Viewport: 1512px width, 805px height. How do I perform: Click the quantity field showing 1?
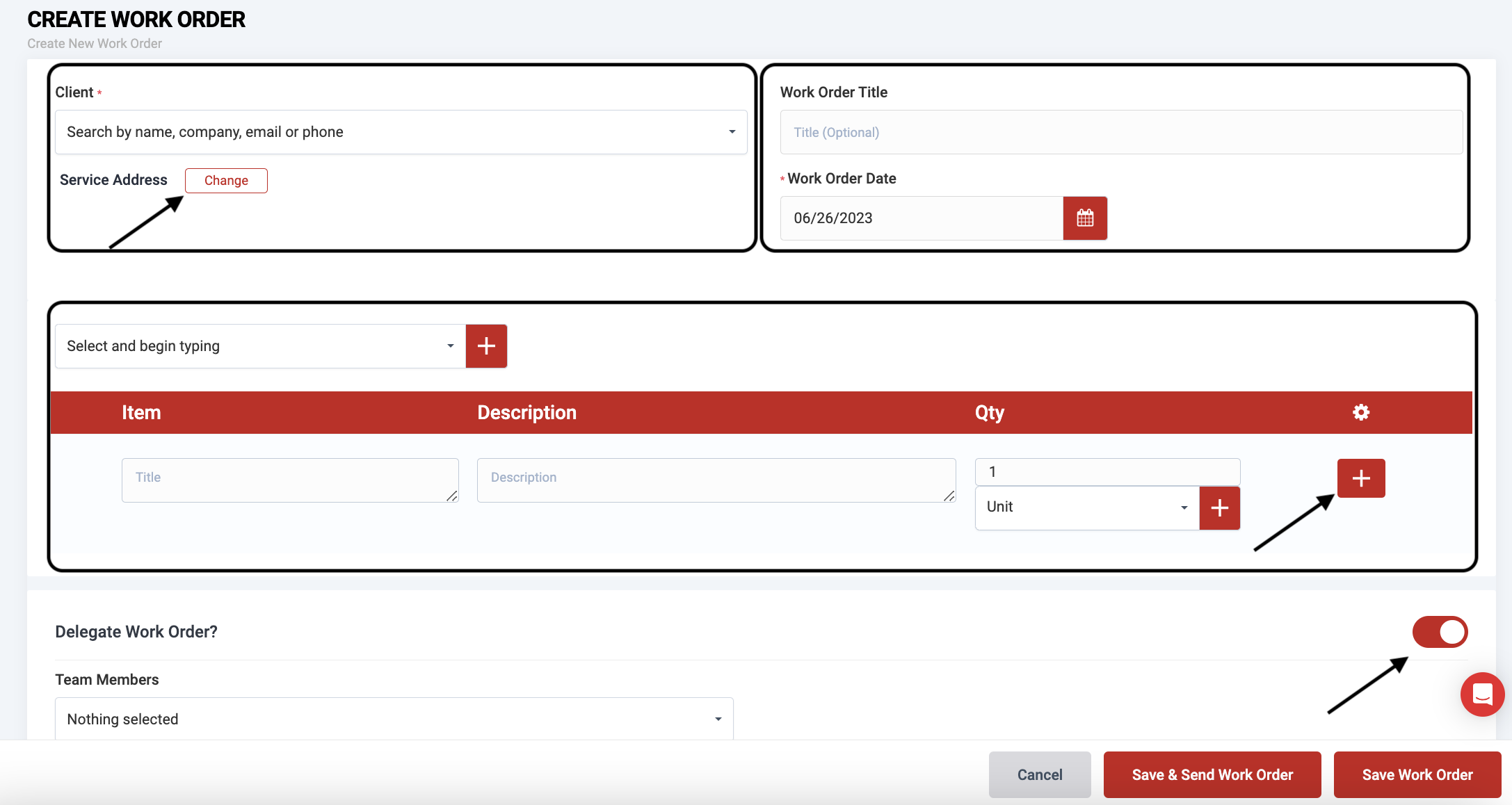(1107, 472)
